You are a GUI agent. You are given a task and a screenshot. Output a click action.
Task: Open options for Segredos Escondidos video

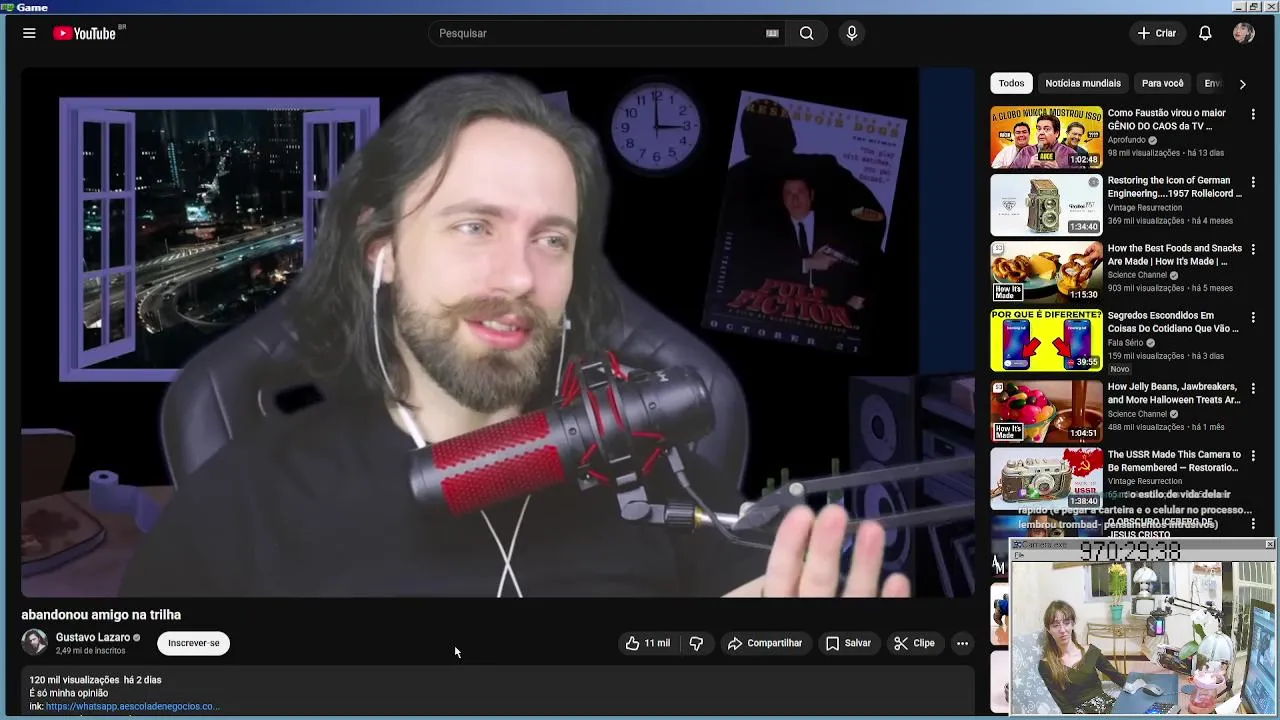click(x=1252, y=317)
